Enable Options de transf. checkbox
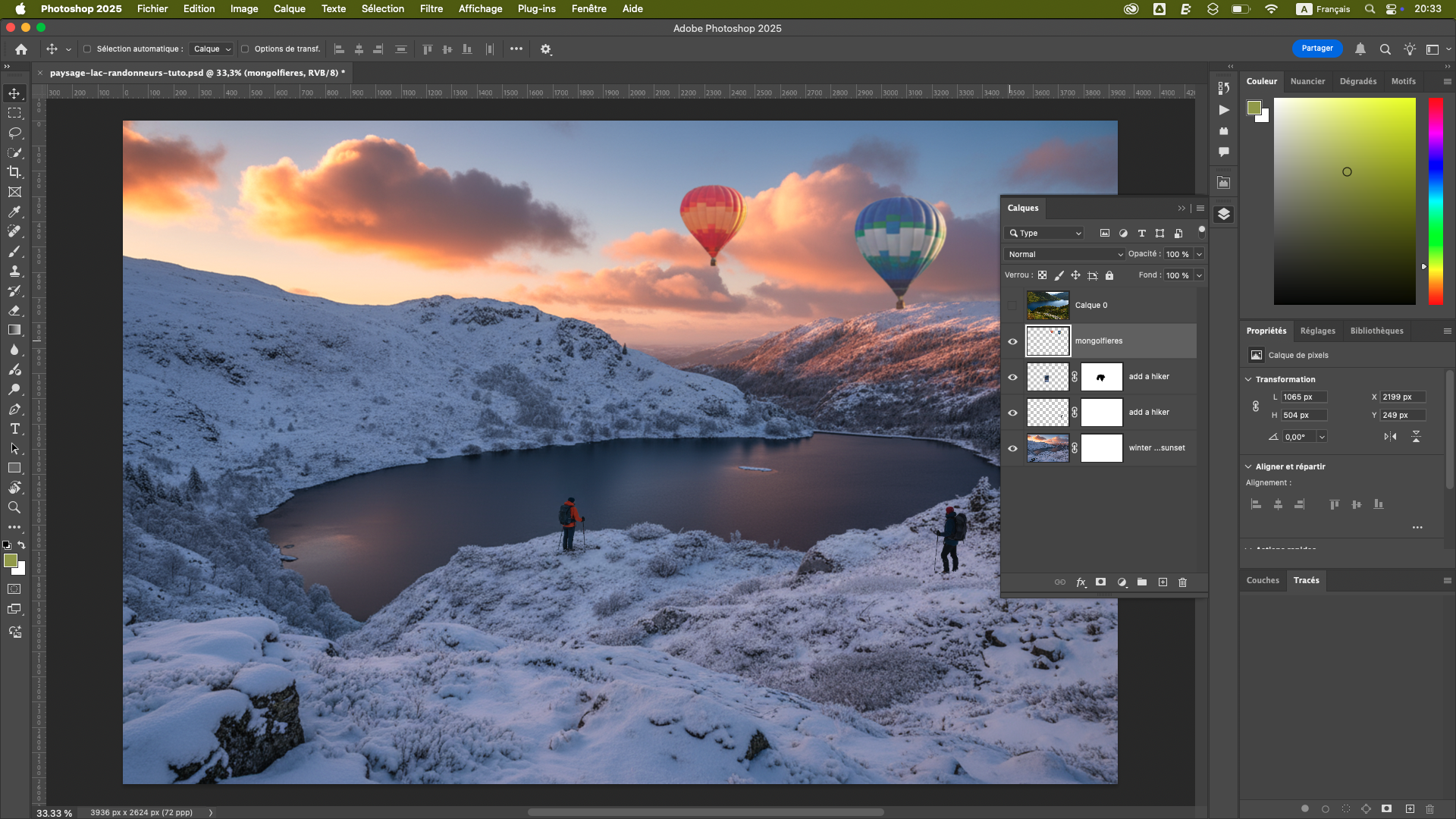 [245, 49]
